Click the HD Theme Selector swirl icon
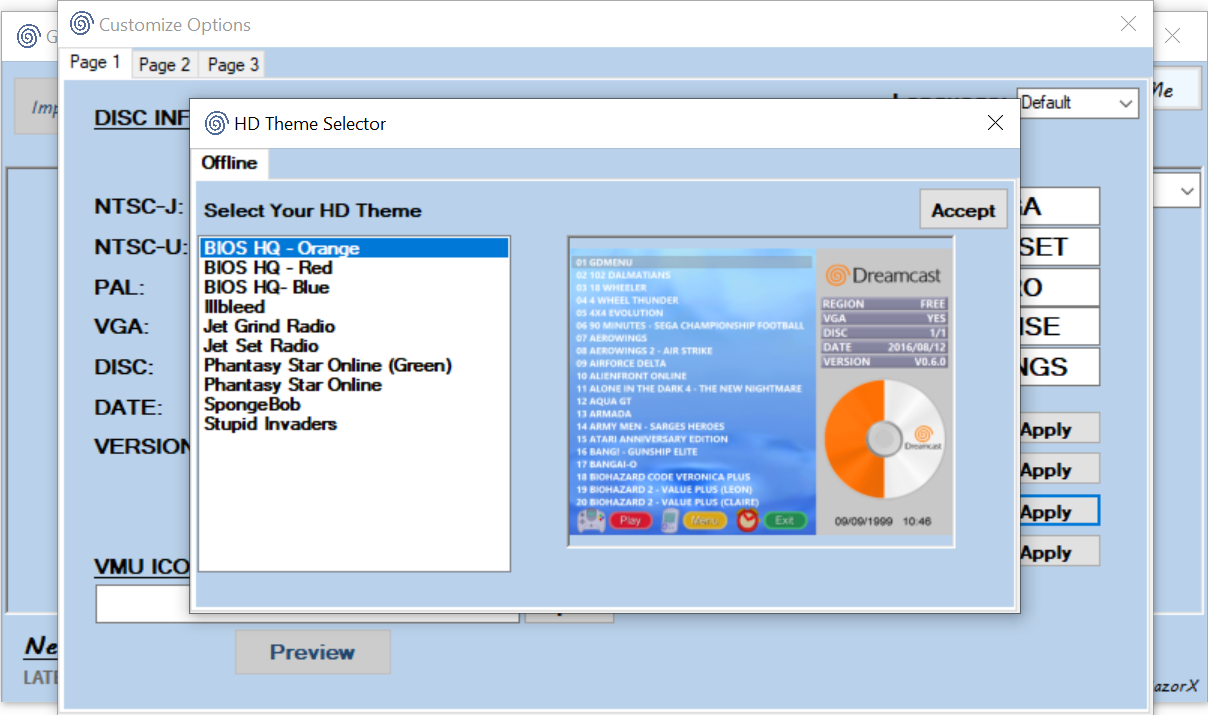 tap(215, 123)
